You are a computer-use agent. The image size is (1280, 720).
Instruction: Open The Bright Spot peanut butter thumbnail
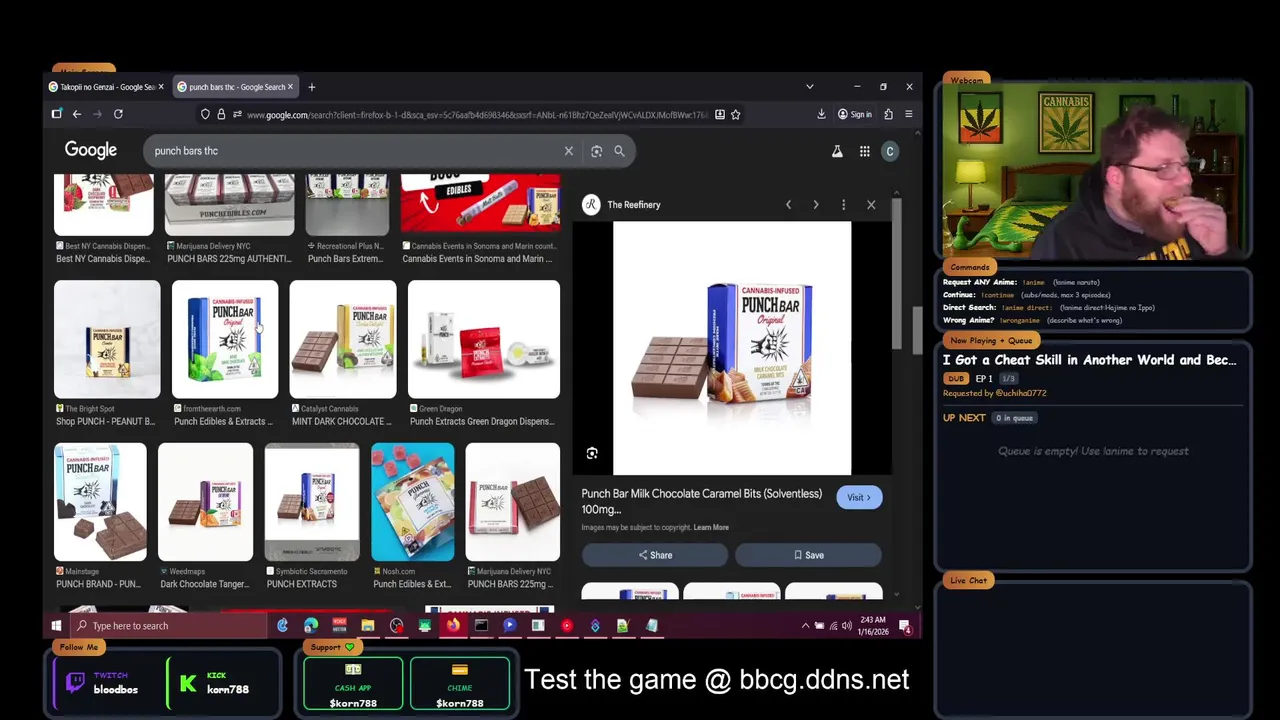tap(107, 339)
